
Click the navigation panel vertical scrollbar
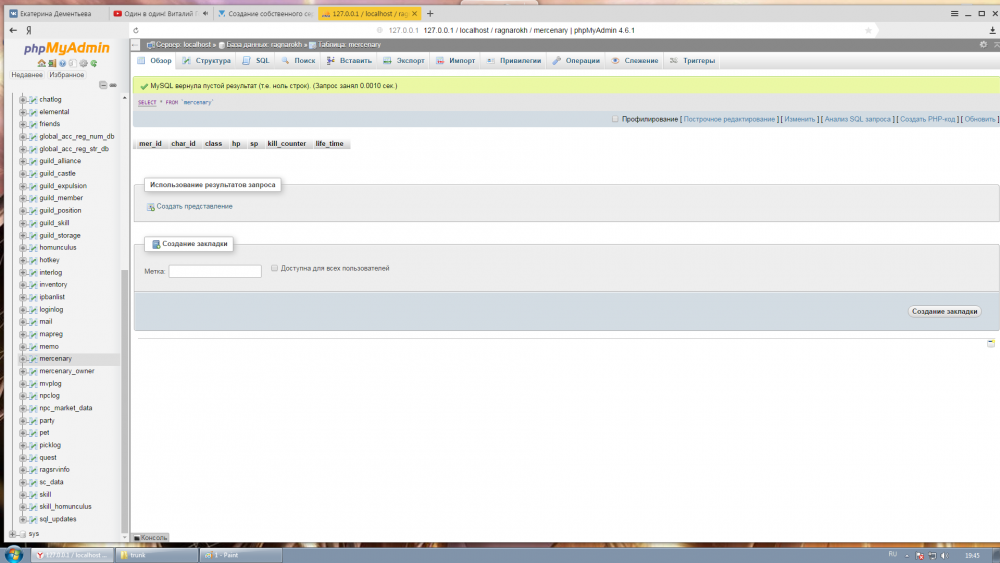124,400
